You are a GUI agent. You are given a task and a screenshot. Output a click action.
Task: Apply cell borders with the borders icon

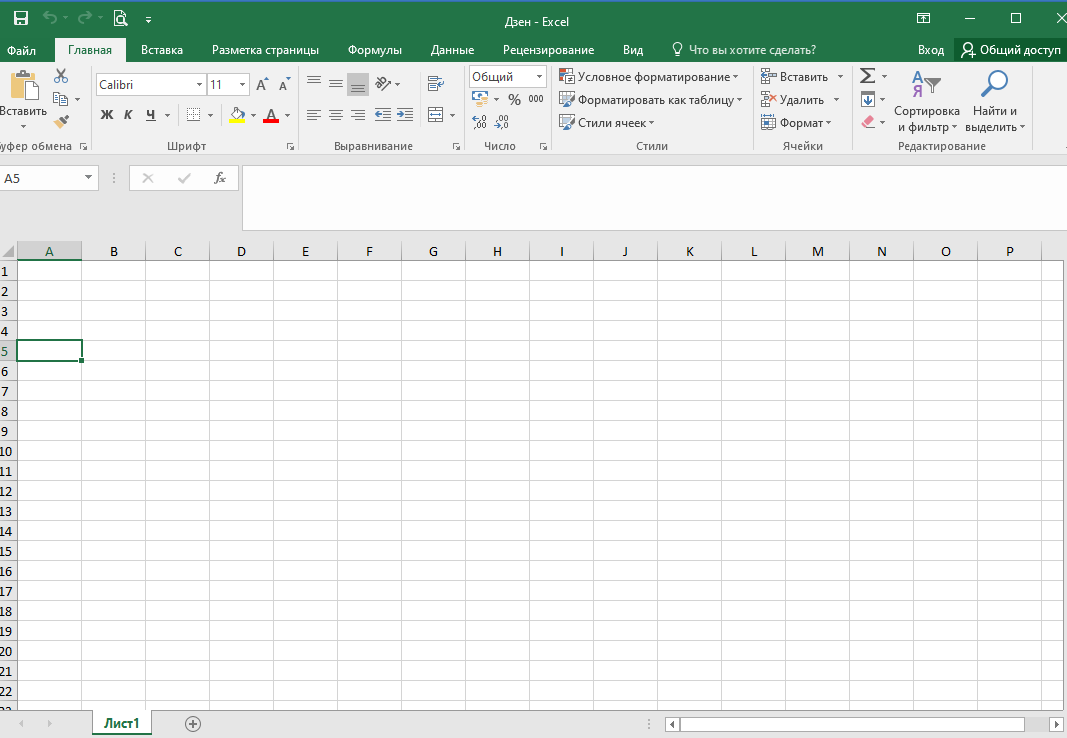tap(194, 115)
